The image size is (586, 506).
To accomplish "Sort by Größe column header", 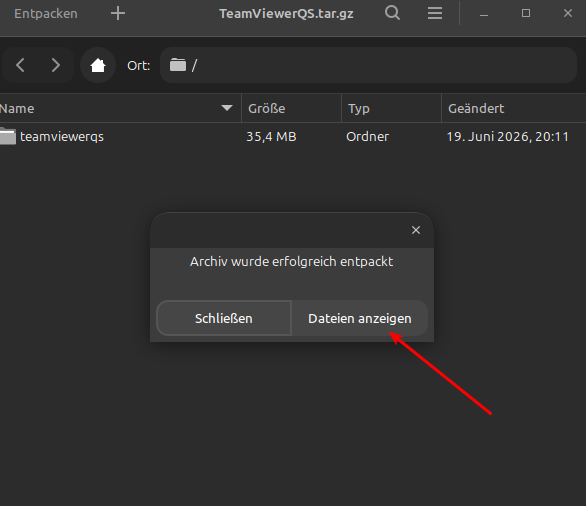I will (292, 108).
